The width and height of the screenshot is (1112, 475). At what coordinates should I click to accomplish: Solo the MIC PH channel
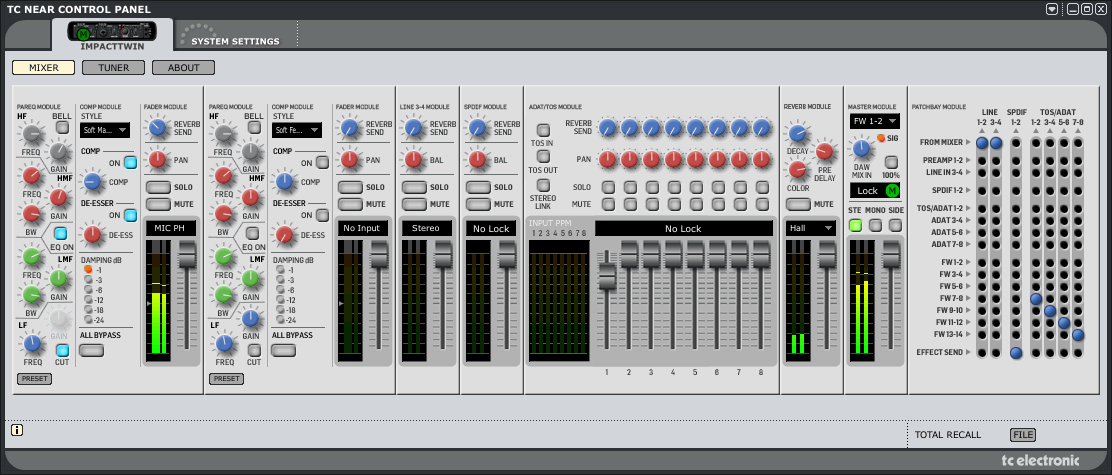159,187
